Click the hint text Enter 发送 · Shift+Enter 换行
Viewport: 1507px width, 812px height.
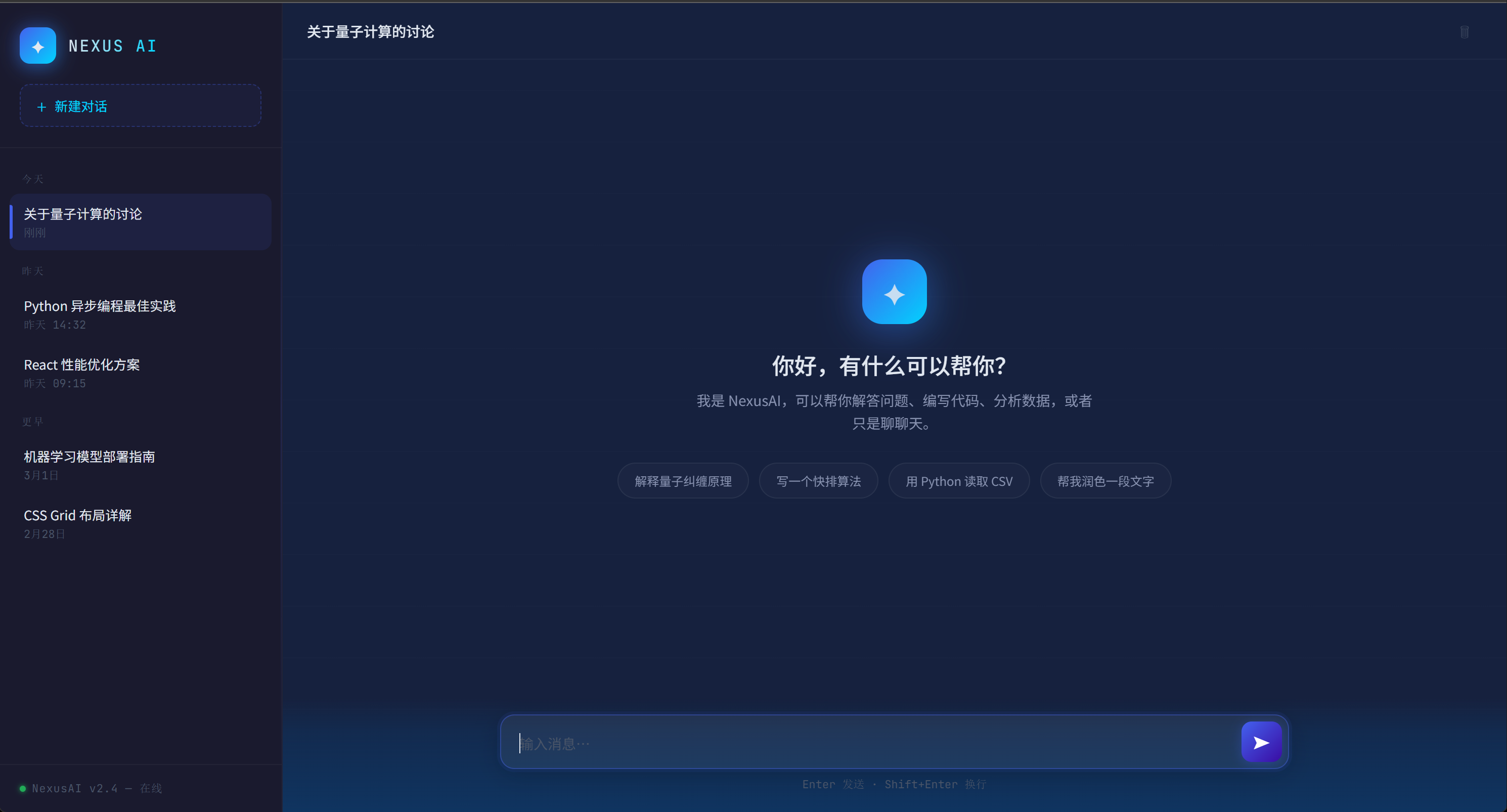tap(894, 784)
